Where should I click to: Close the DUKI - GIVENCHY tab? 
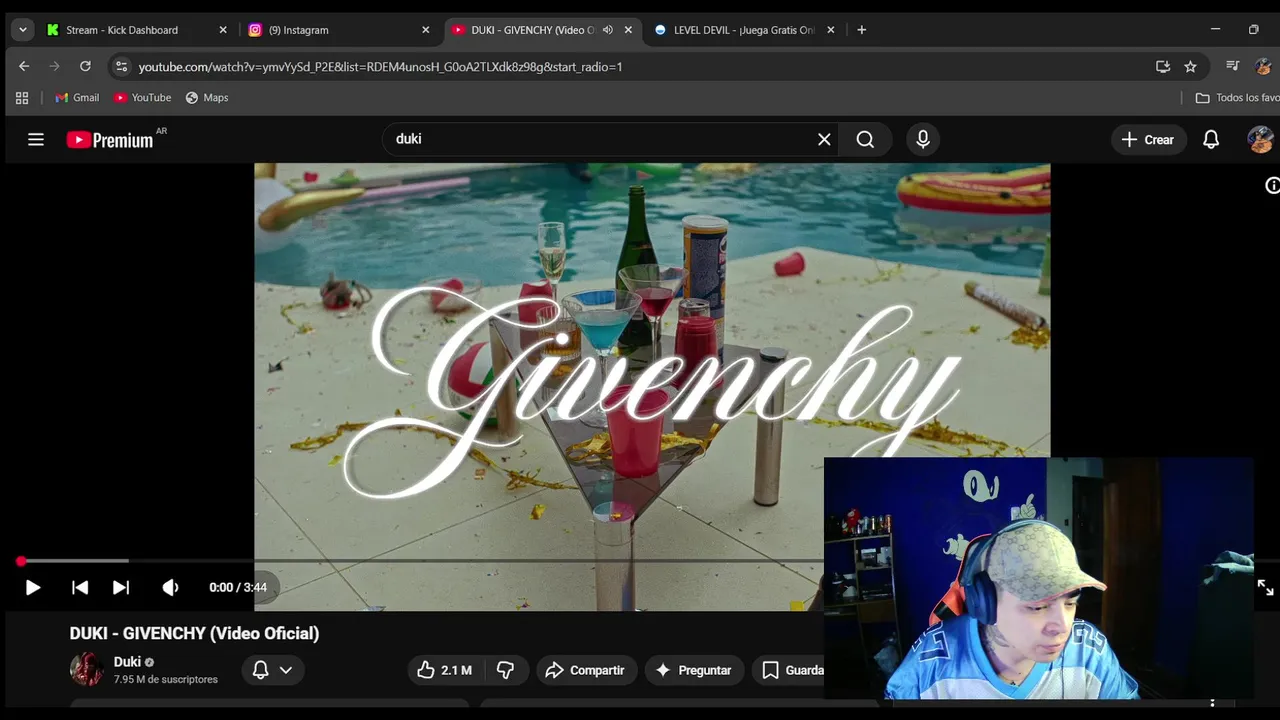click(x=628, y=30)
